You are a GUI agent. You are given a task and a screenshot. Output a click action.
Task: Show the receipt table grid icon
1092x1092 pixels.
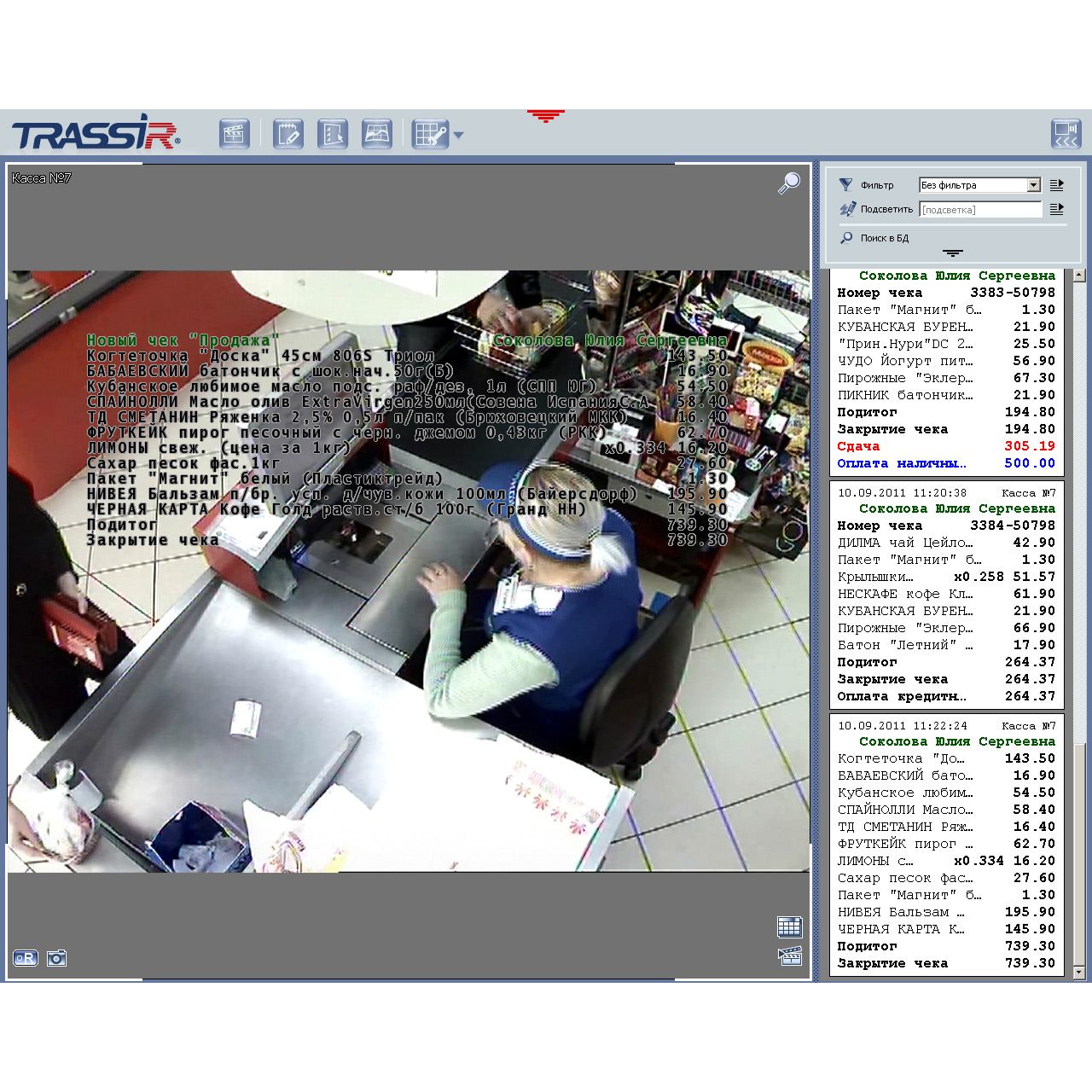pos(790,926)
